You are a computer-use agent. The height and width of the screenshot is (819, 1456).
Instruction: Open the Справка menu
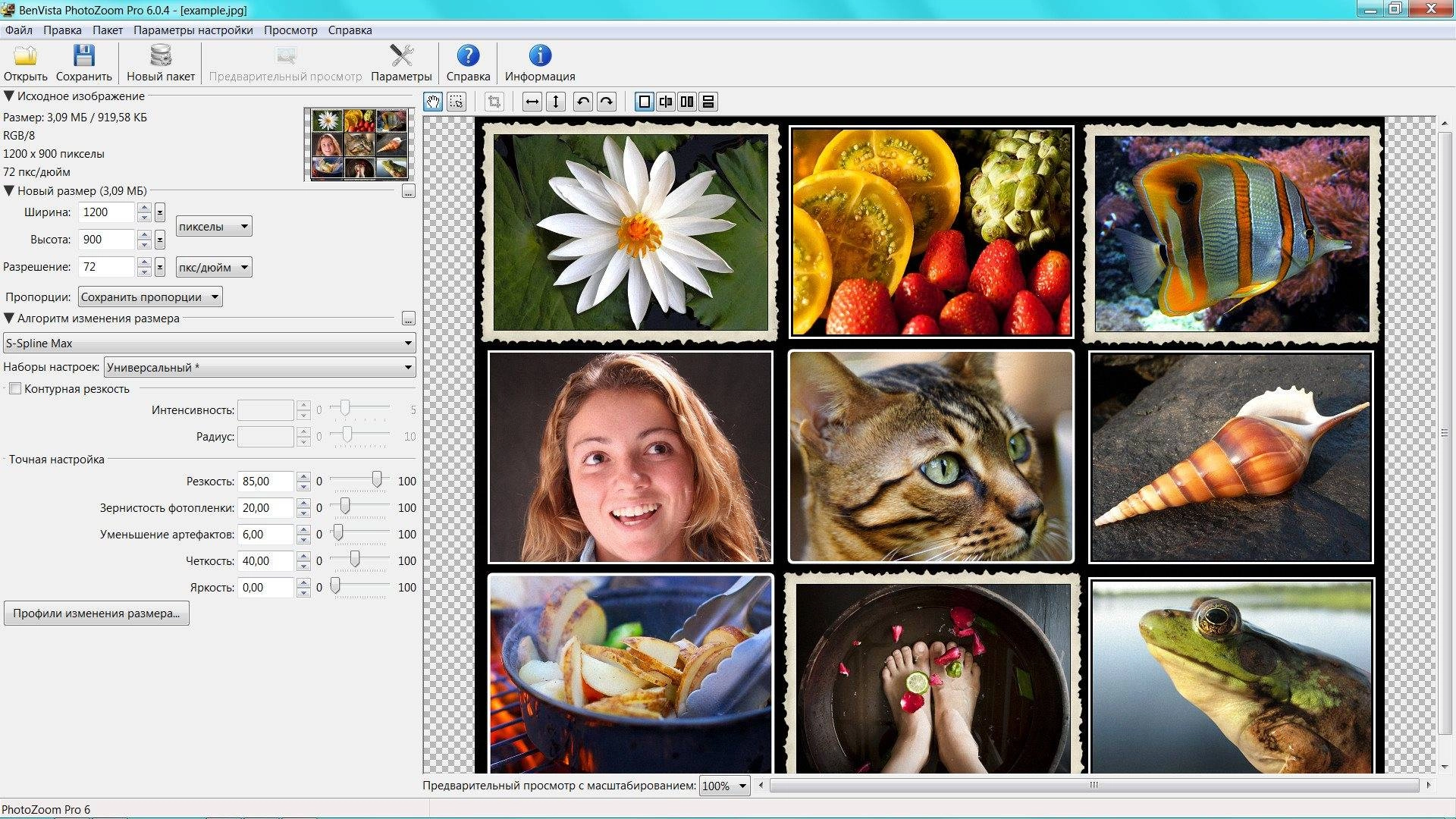350,30
